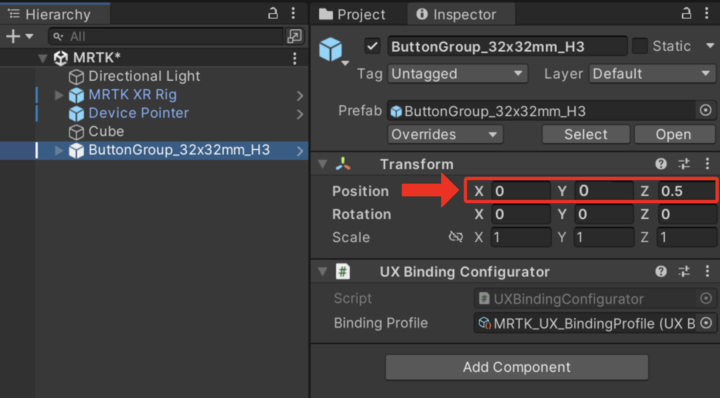
Task: Select Cube in Hierarchy
Action: pyautogui.click(x=106, y=132)
